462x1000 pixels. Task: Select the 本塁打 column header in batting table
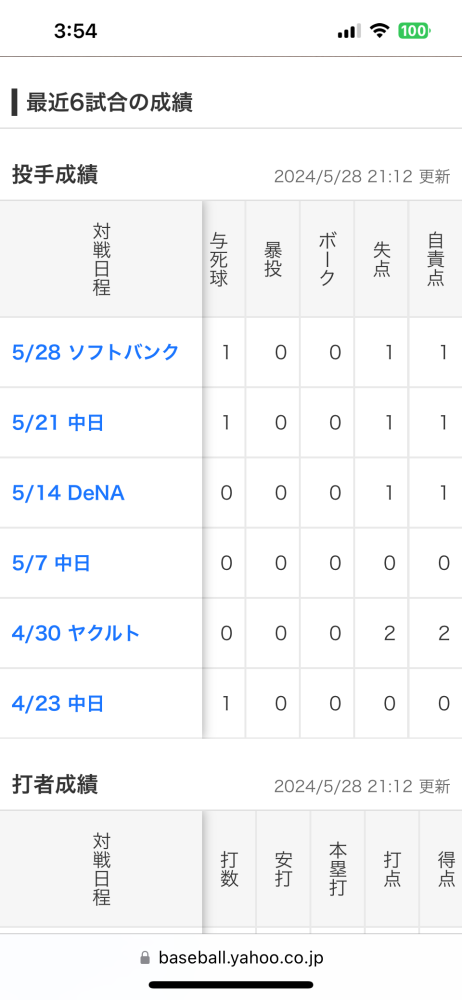click(x=338, y=869)
